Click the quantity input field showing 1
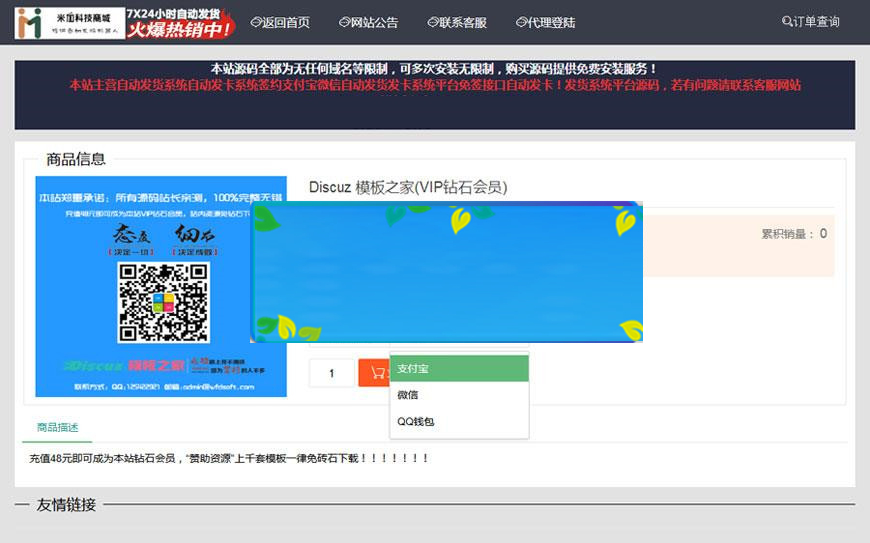The height and width of the screenshot is (543, 870). [x=331, y=373]
